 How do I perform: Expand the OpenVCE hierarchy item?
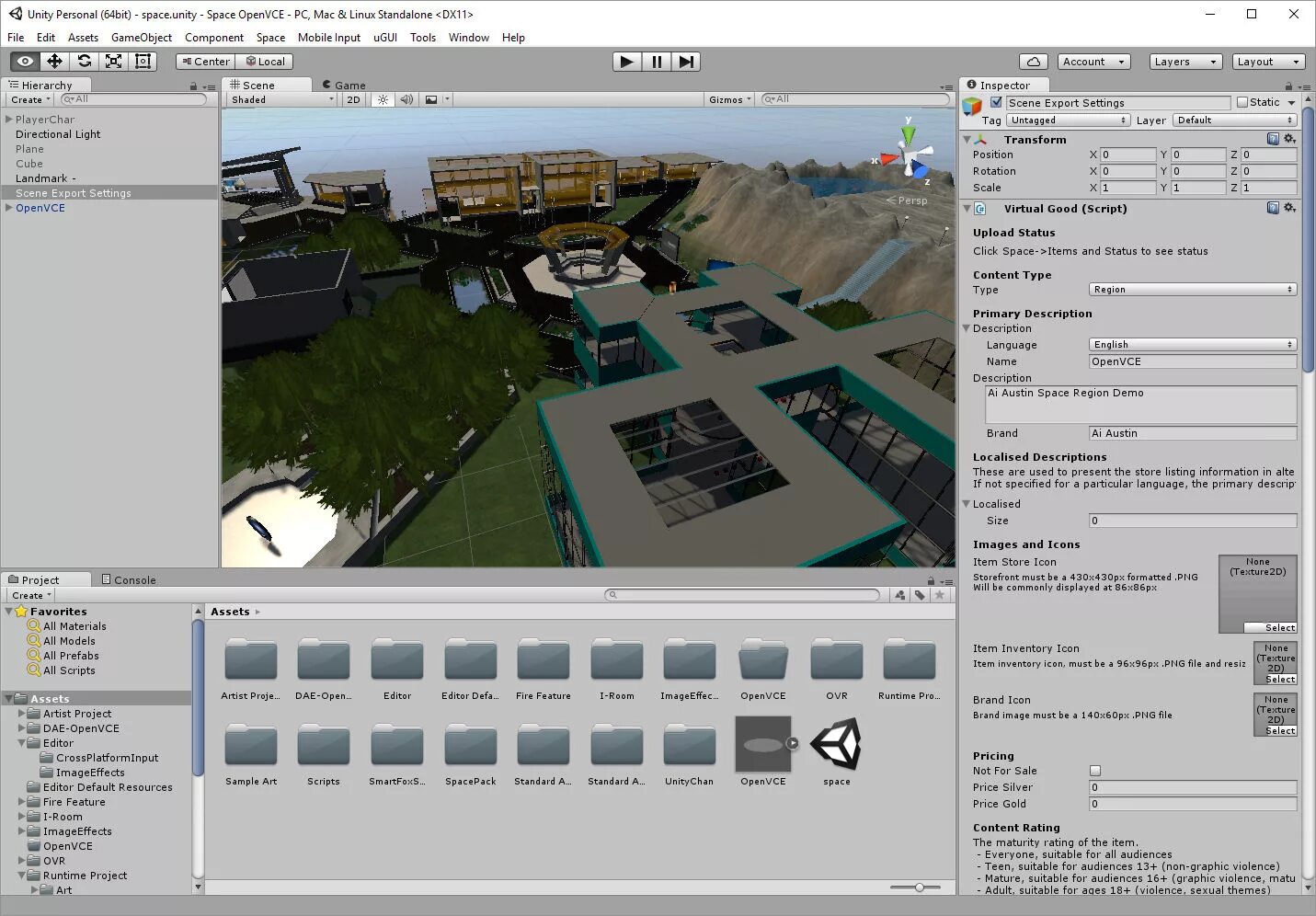coord(8,208)
